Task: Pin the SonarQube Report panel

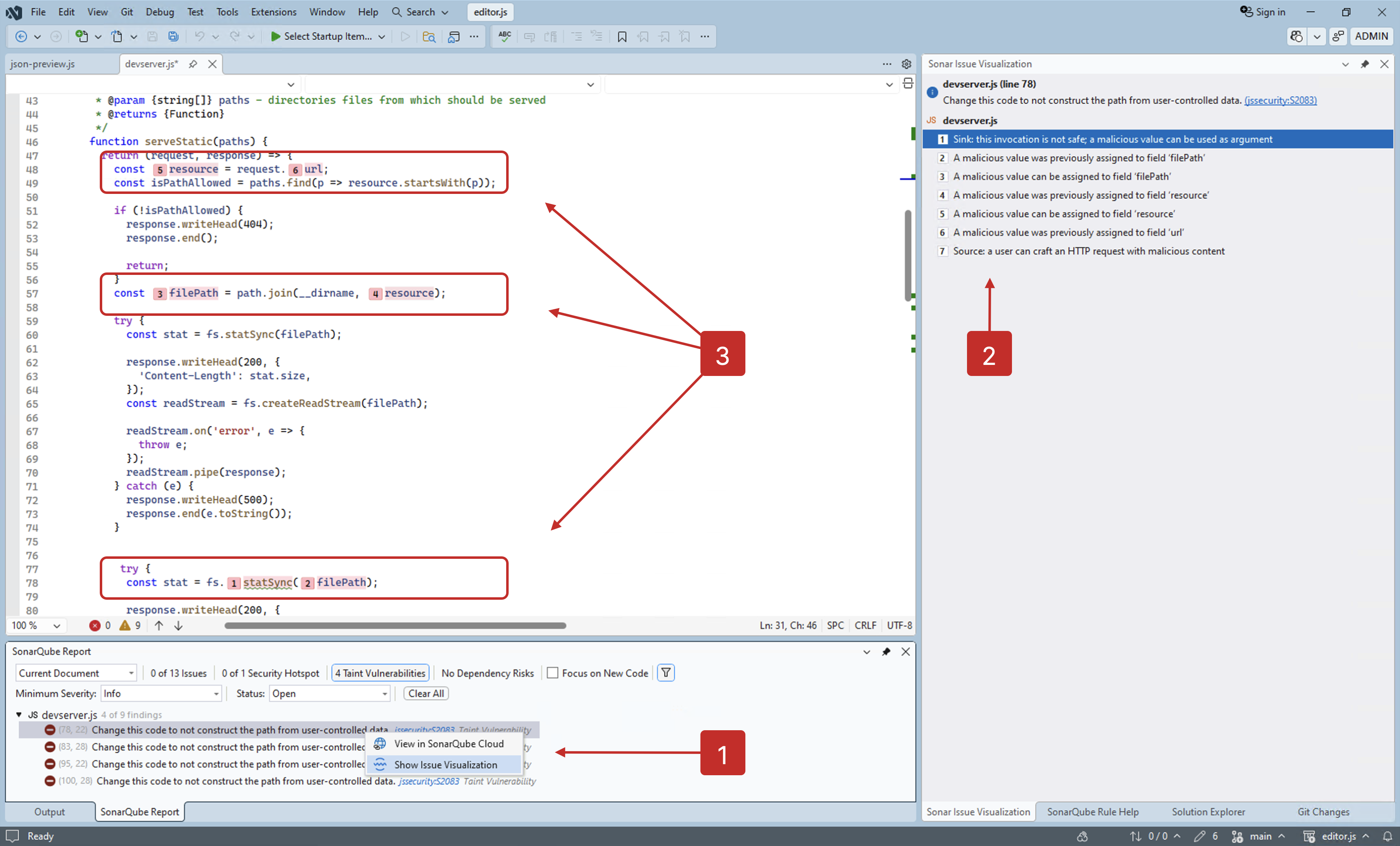Action: (886, 652)
